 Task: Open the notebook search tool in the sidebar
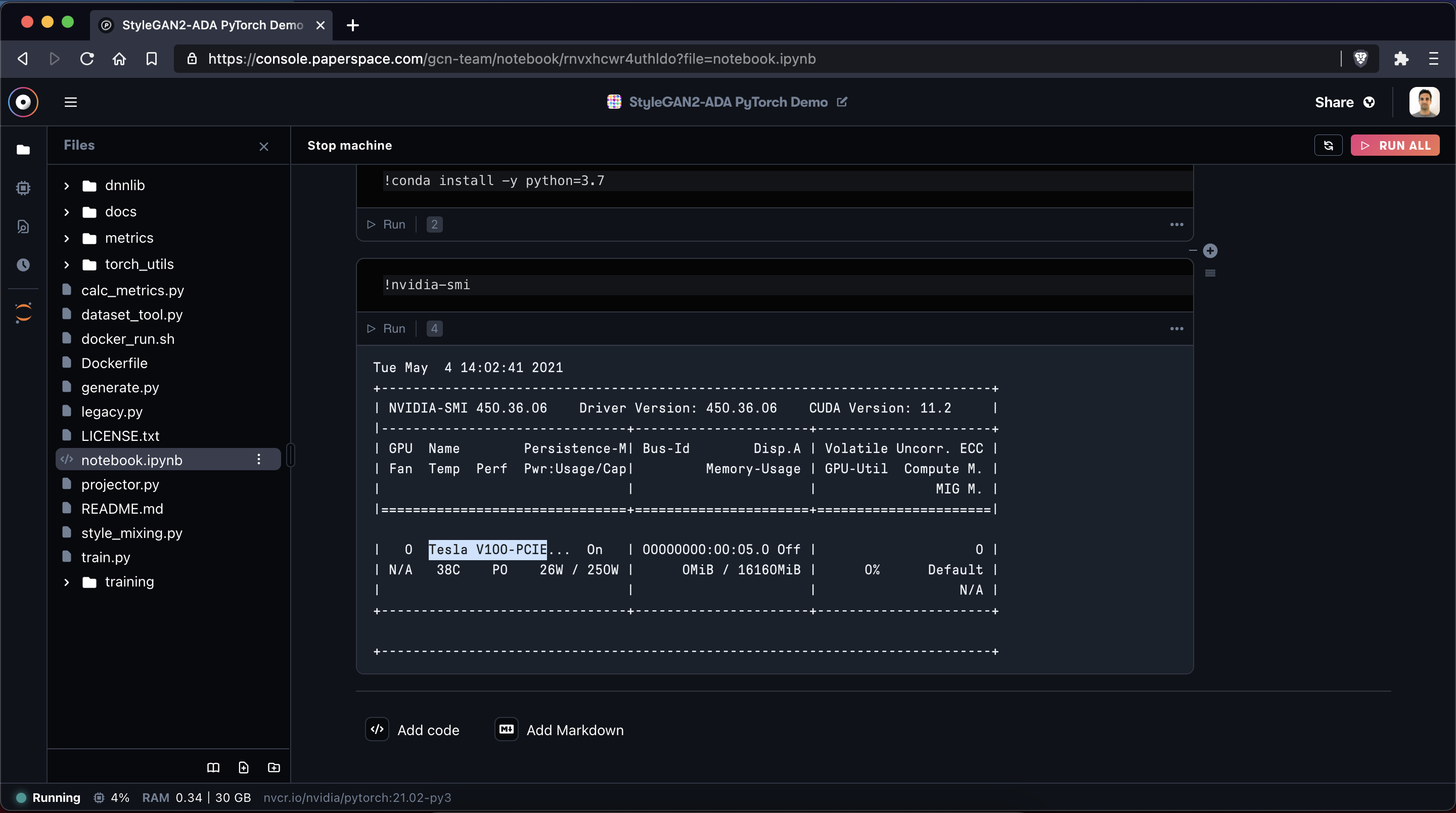(23, 226)
